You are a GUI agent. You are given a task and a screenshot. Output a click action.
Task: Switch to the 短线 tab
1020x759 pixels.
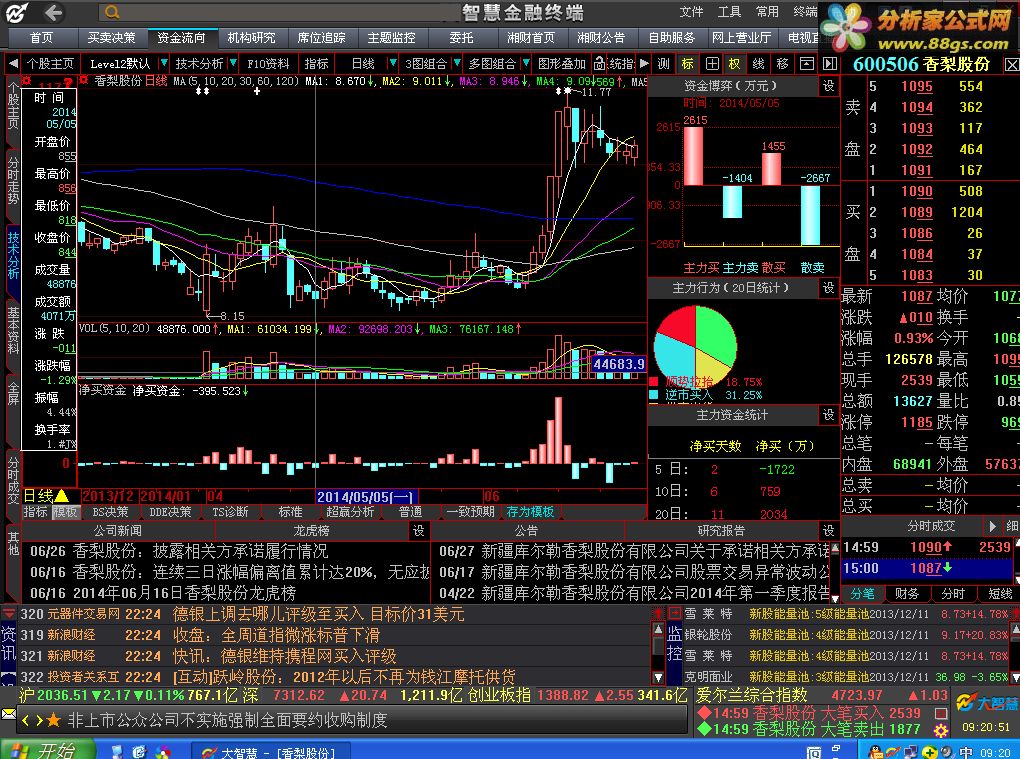pos(1000,593)
